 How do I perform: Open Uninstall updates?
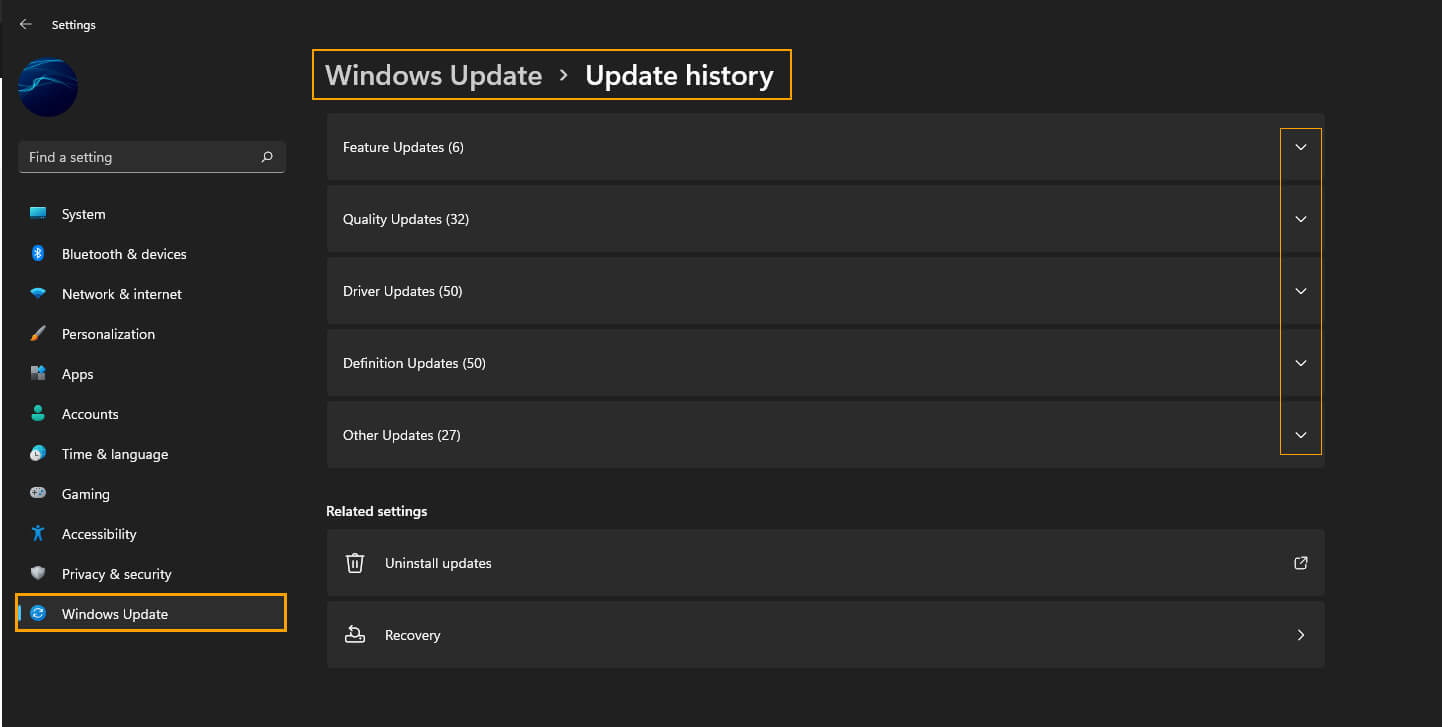(825, 563)
